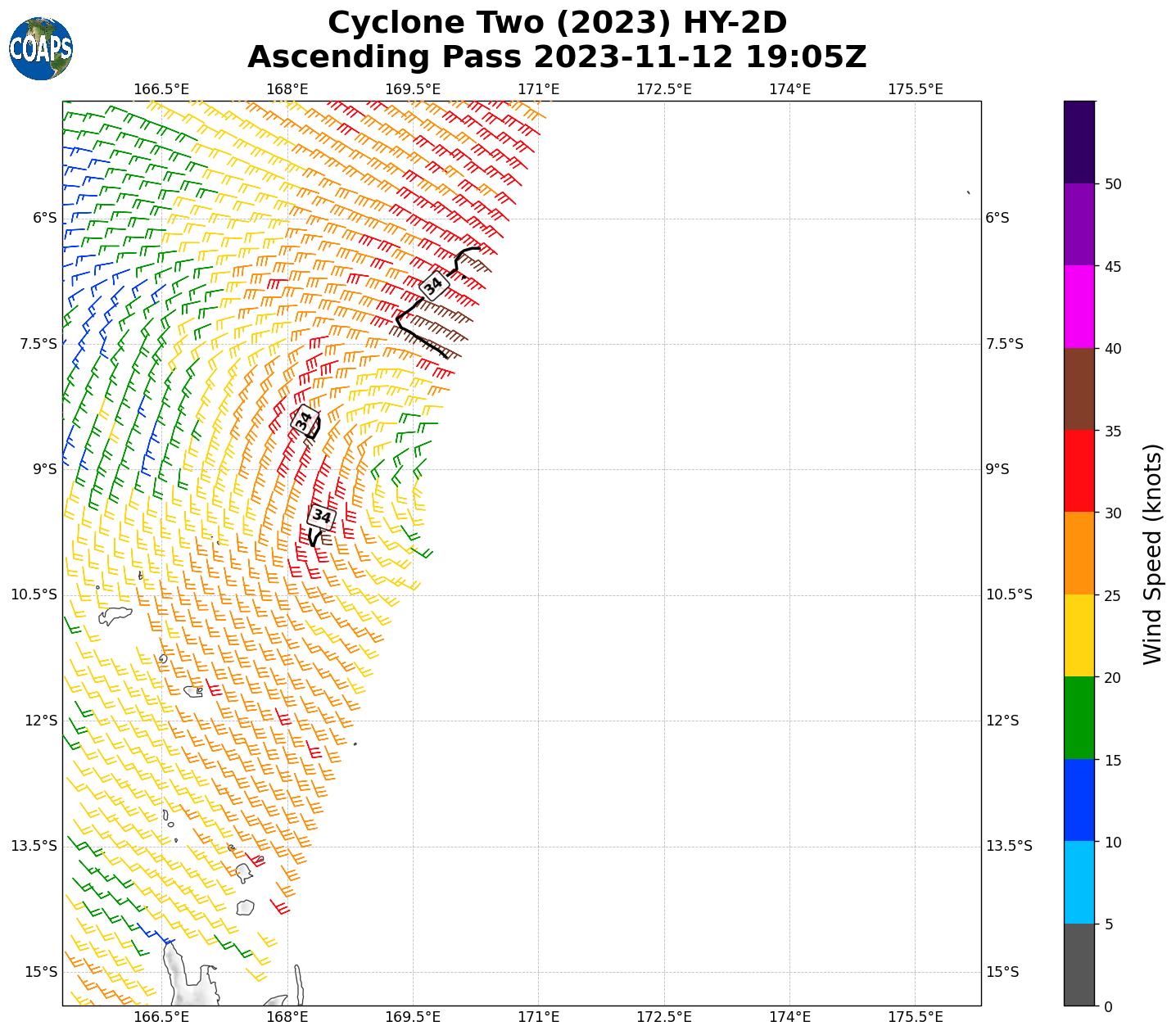Choose the yellow 20–25 knots color band
This screenshot has height=1035, width=1176.
tap(1079, 635)
